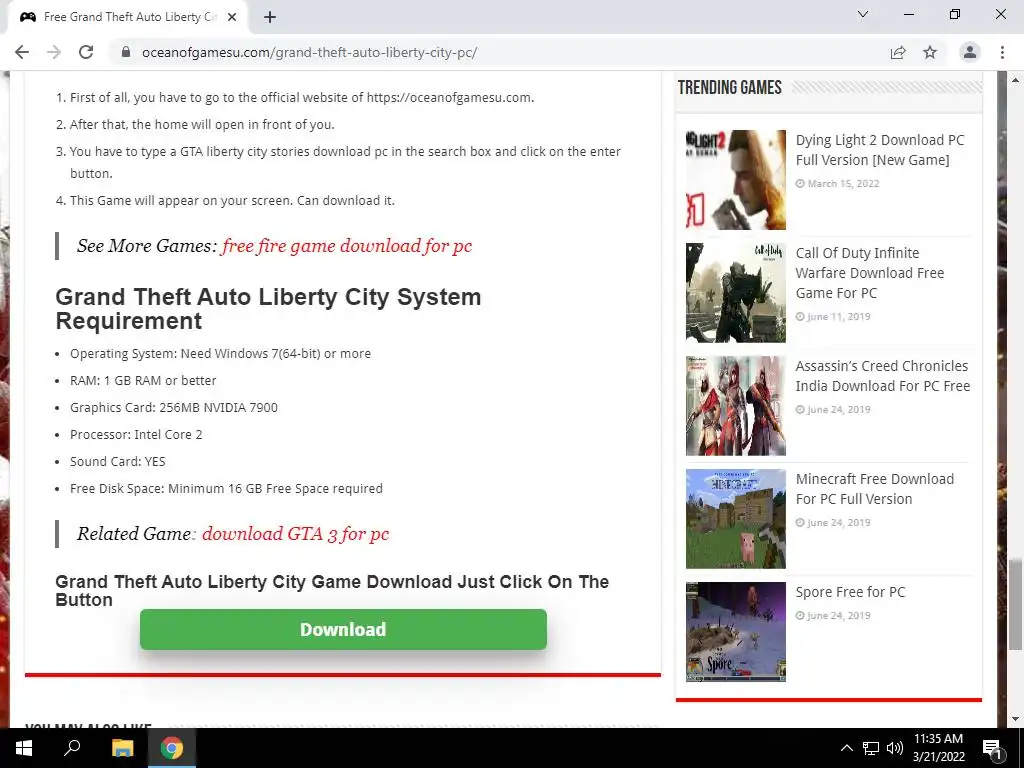The height and width of the screenshot is (768, 1024).
Task: Click the page vertical scrollbar thumb
Action: [1015, 604]
